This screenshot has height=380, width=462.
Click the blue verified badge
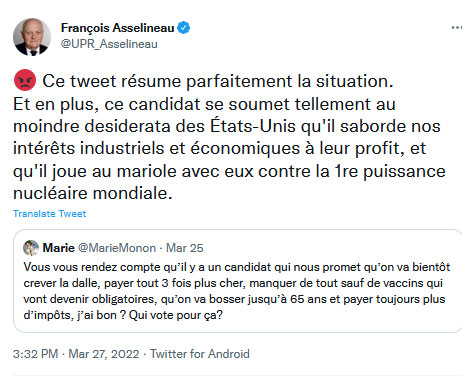(183, 28)
